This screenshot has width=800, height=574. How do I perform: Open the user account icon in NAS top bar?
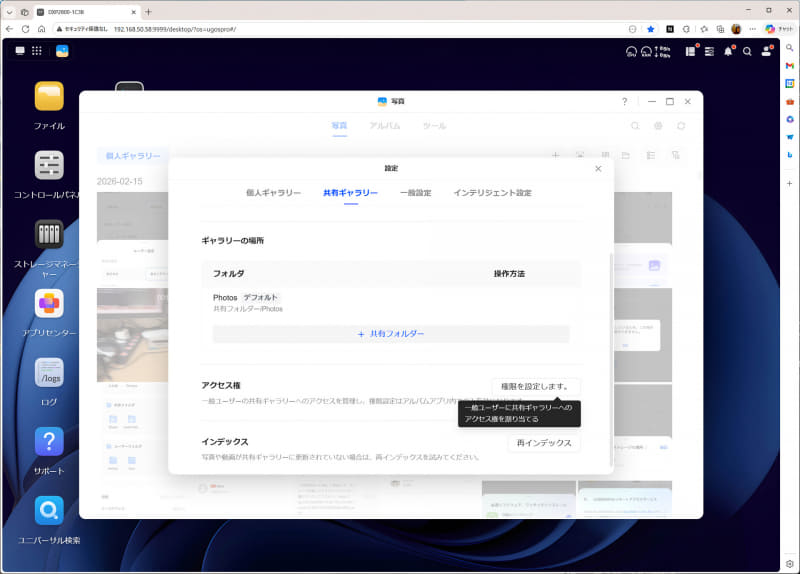click(x=766, y=51)
